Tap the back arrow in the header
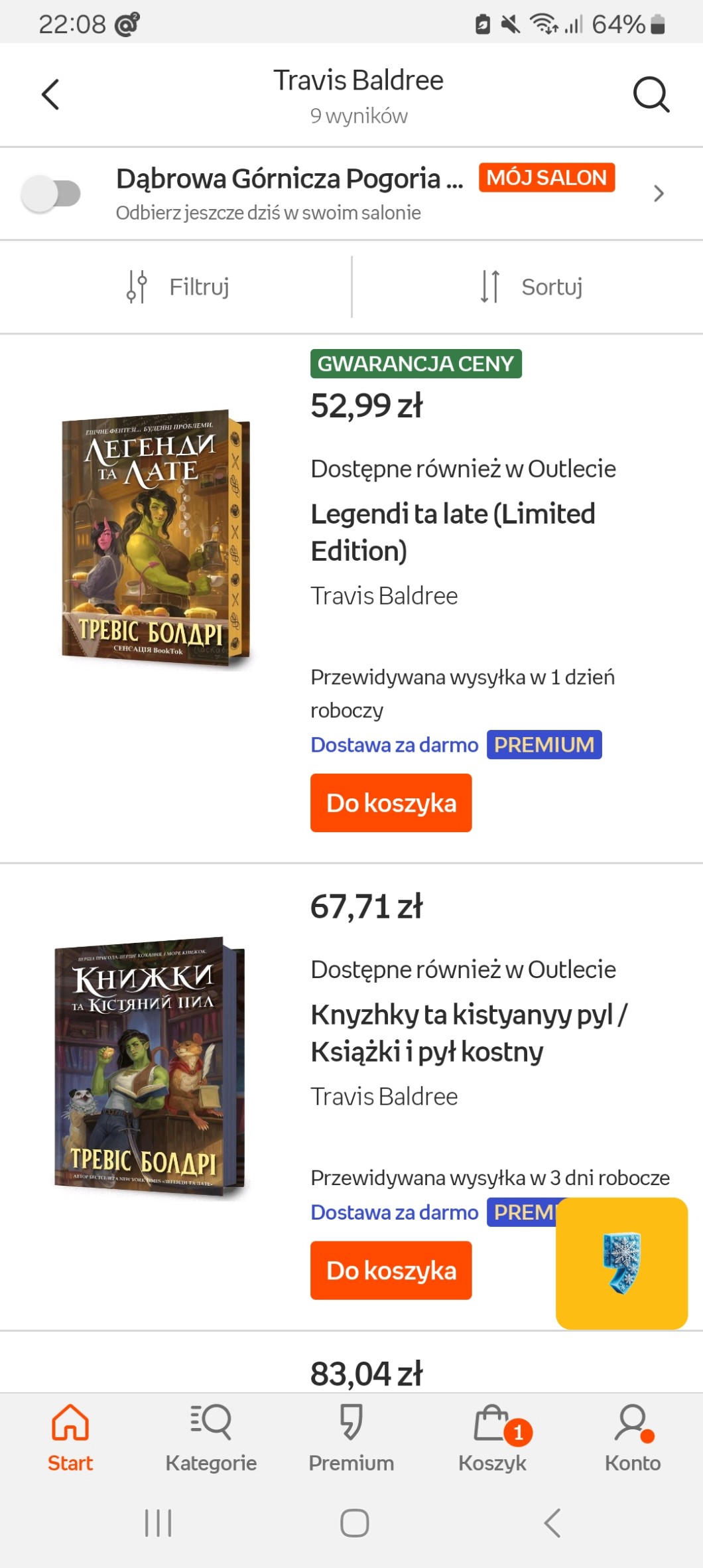 point(51,94)
